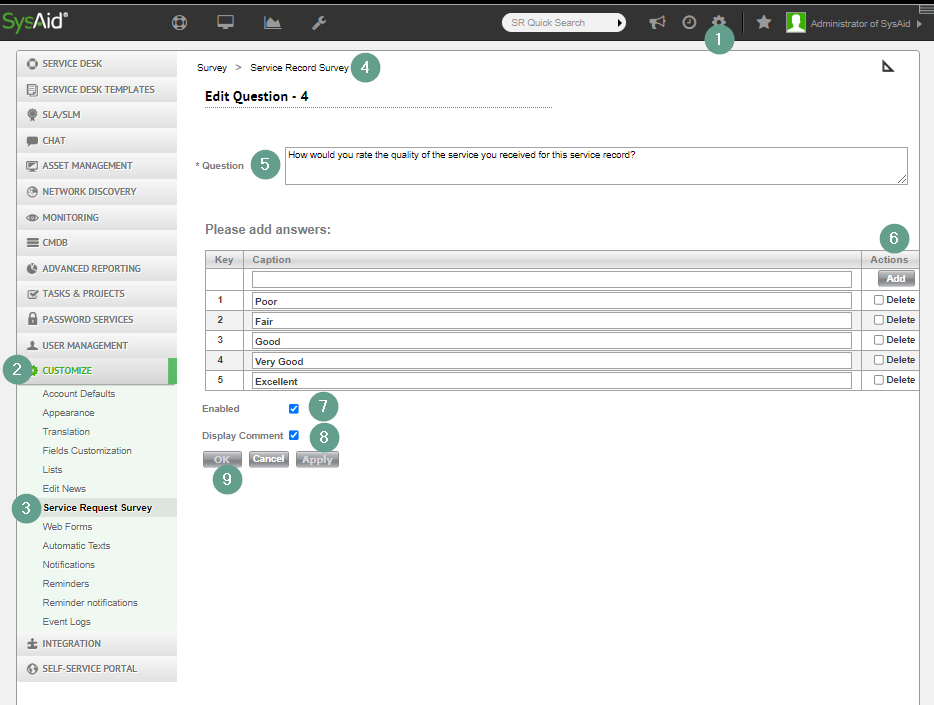Check Delete for the Fair answer
The image size is (934, 705).
(879, 320)
